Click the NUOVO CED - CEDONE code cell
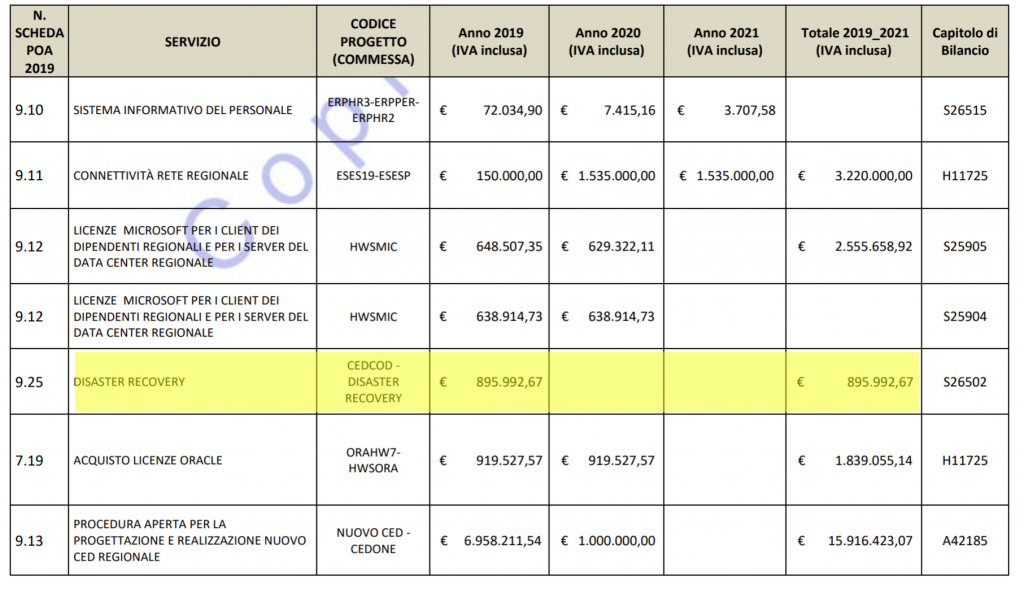 coord(373,541)
